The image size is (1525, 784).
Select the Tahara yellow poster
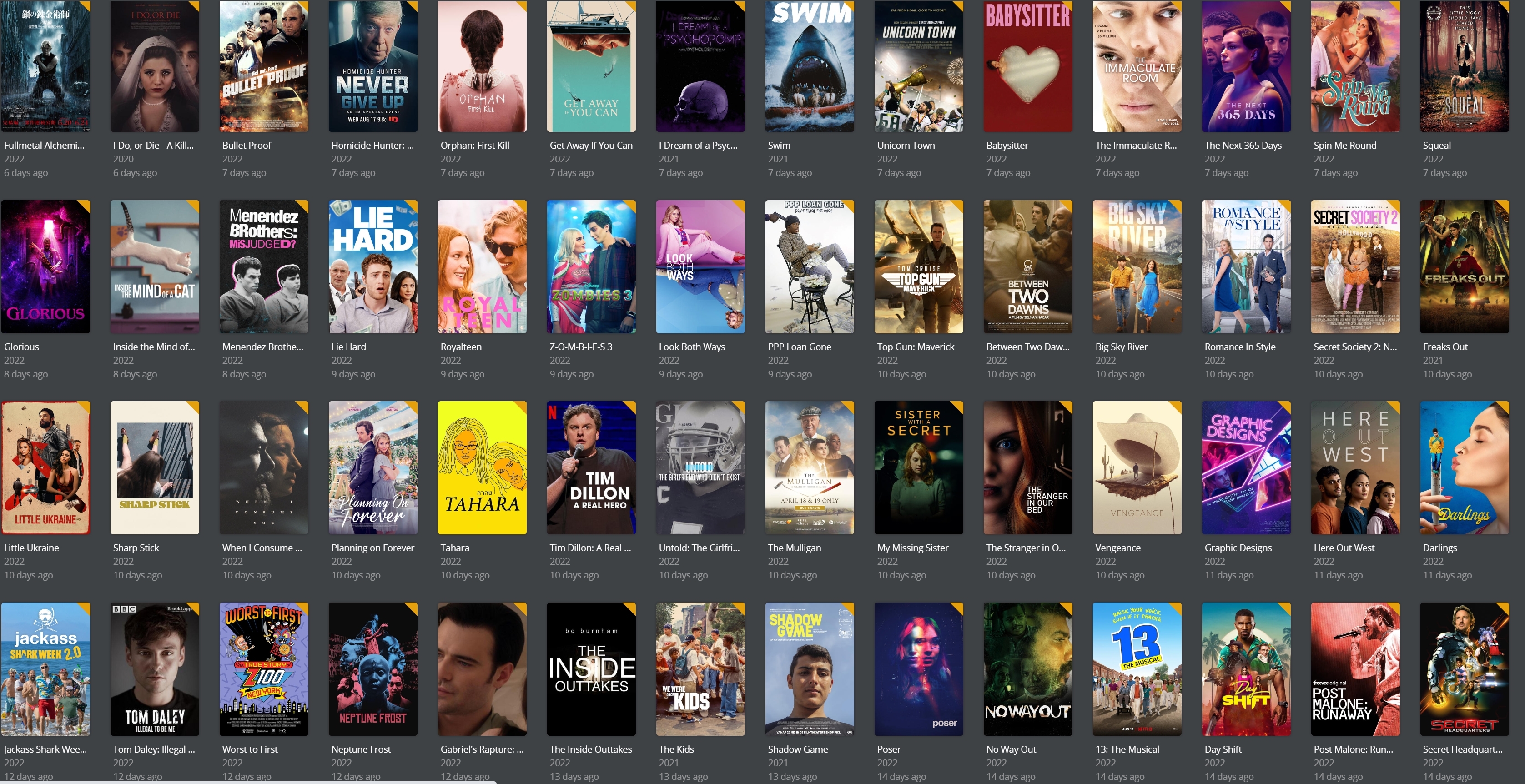pyautogui.click(x=482, y=468)
